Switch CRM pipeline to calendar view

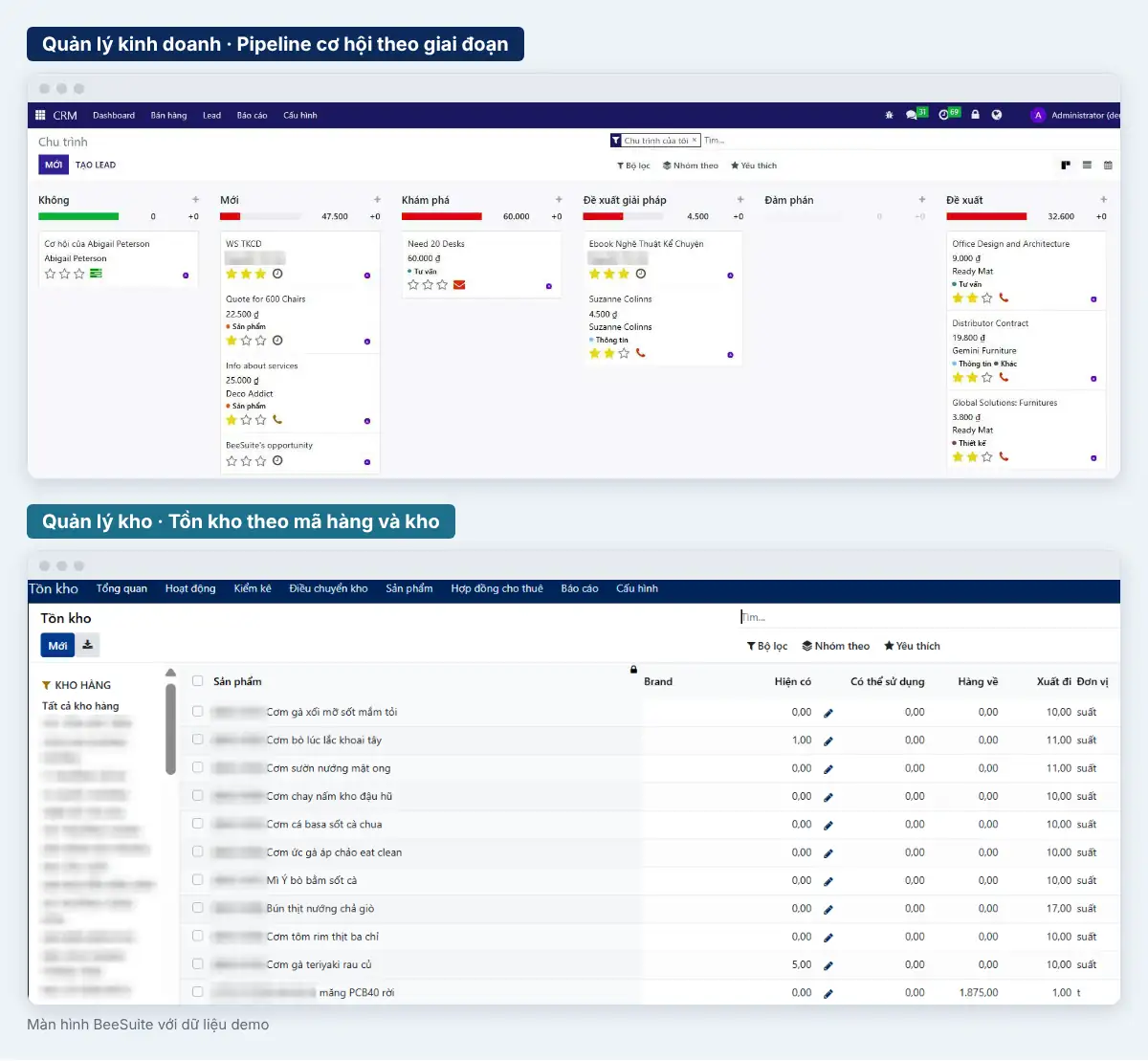coord(1108,166)
